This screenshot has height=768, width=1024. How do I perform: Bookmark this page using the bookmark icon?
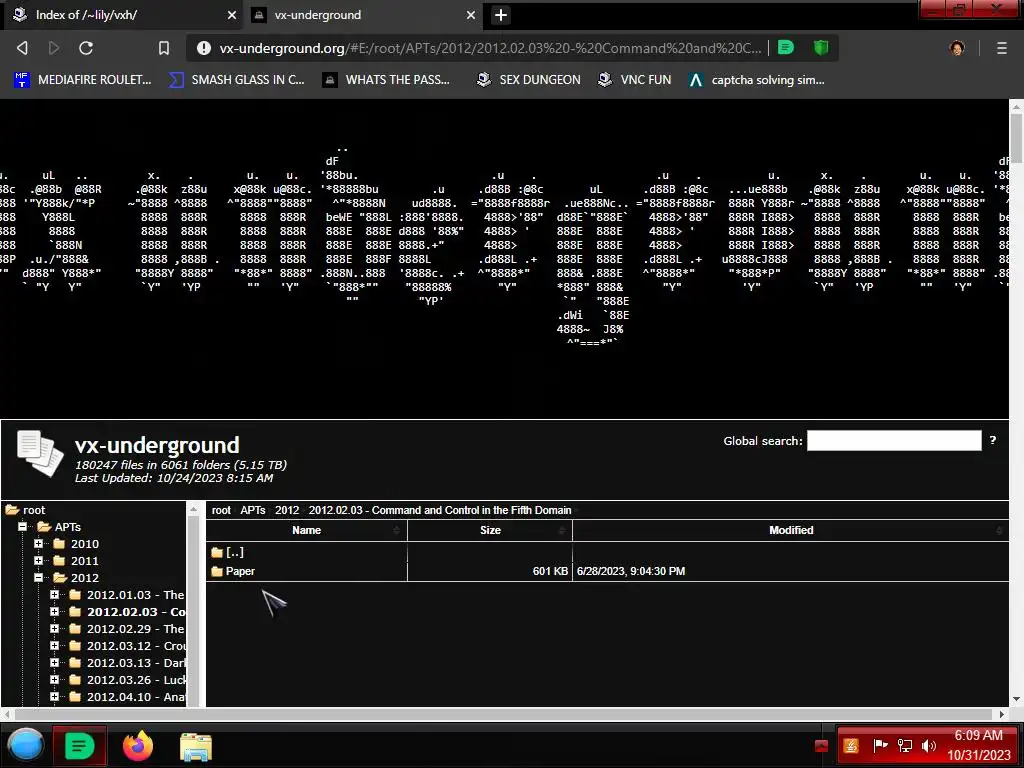coord(164,48)
